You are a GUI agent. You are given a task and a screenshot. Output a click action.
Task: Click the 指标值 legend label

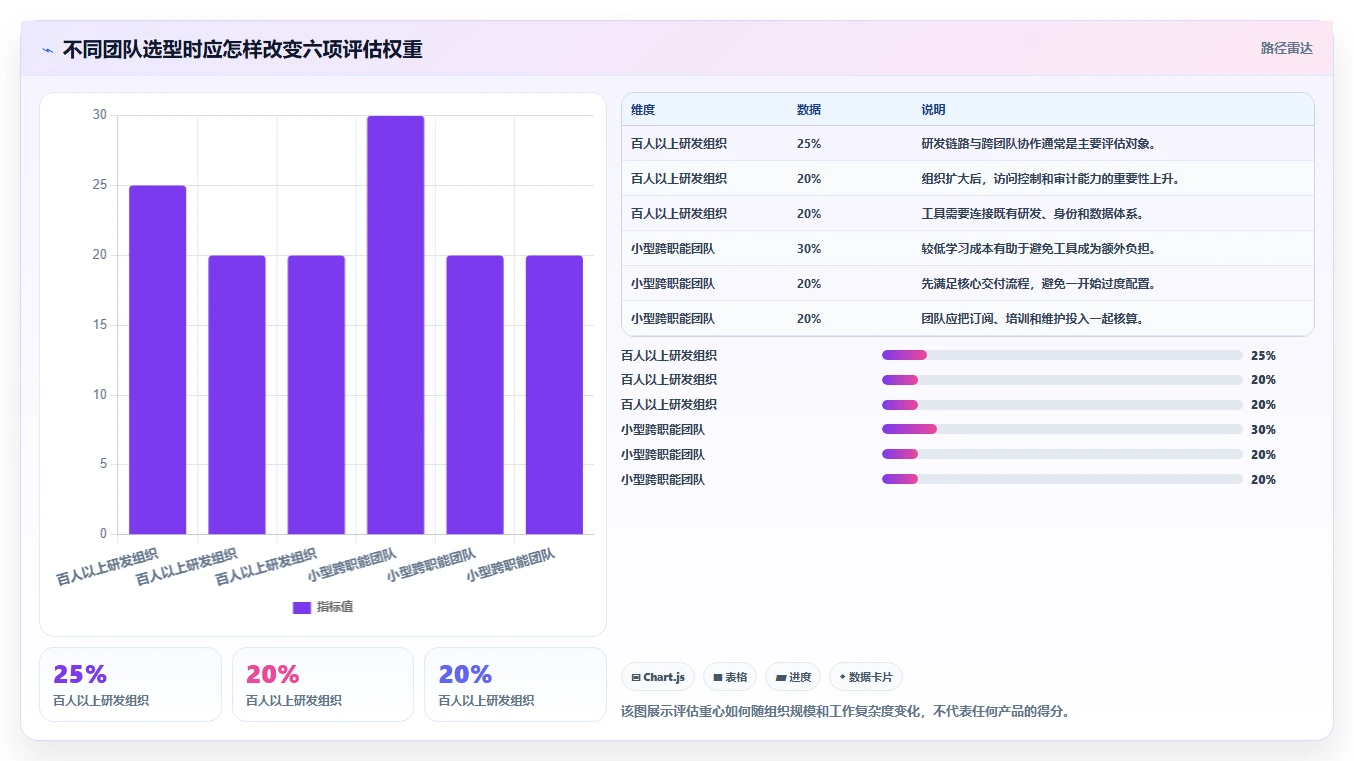click(335, 607)
